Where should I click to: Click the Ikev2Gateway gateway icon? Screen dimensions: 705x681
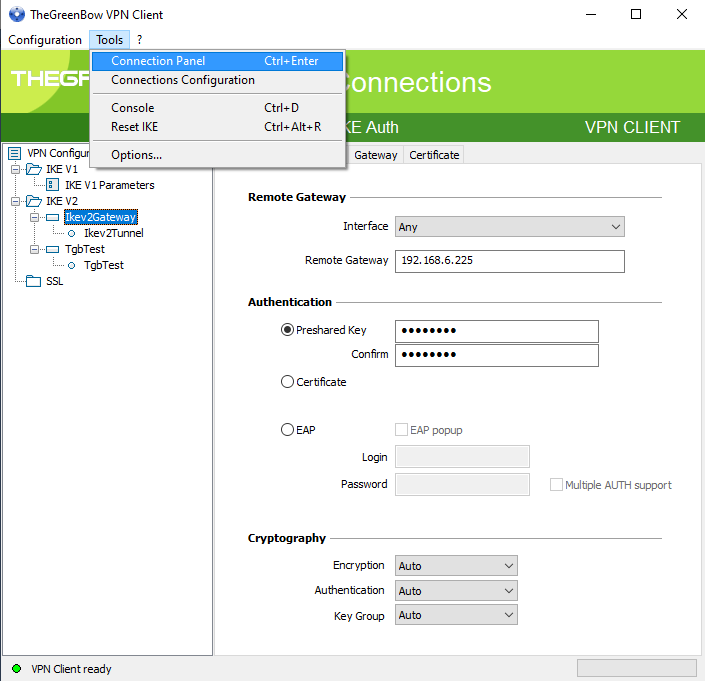point(53,218)
